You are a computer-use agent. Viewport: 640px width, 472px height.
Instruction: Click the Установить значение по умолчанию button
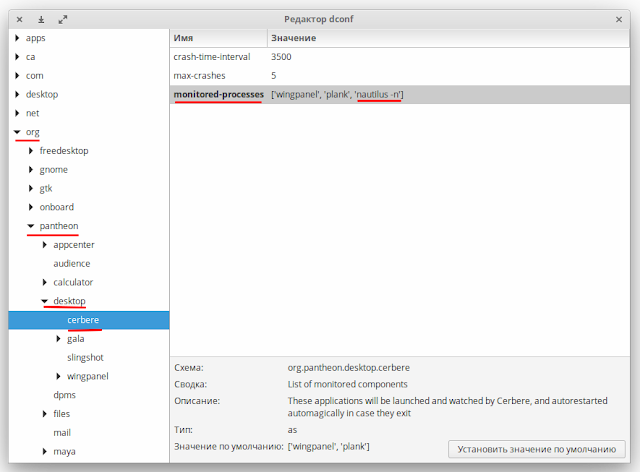click(537, 449)
